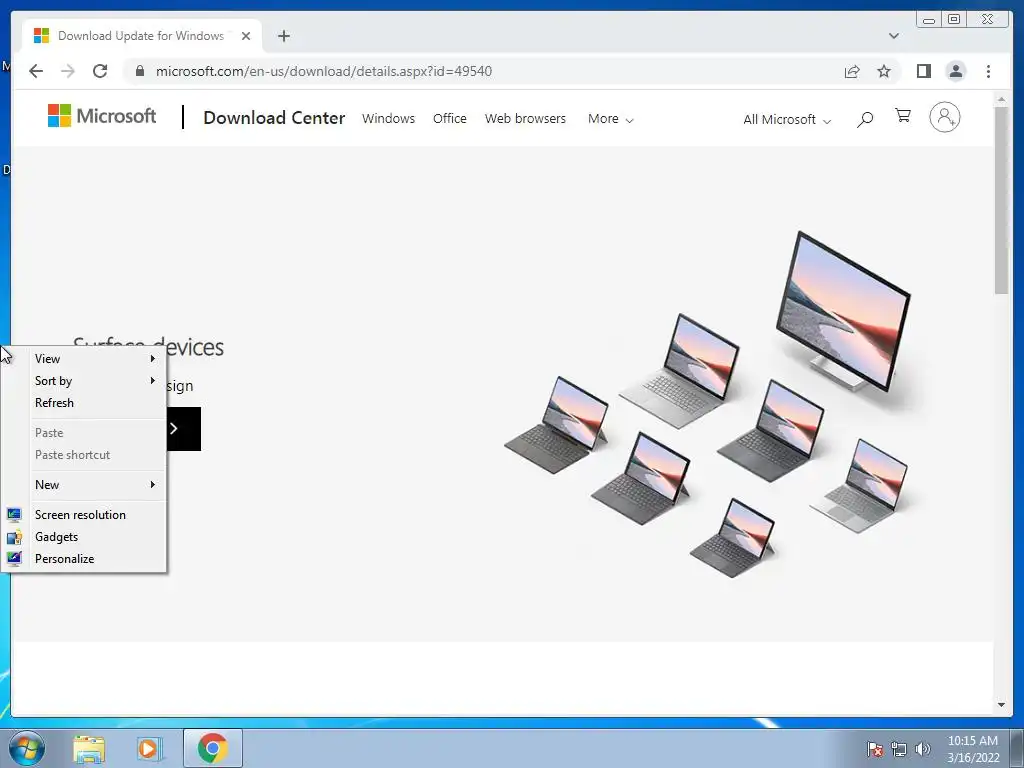Open the Windows Start button
Viewport: 1024px width, 768px height.
click(x=27, y=748)
